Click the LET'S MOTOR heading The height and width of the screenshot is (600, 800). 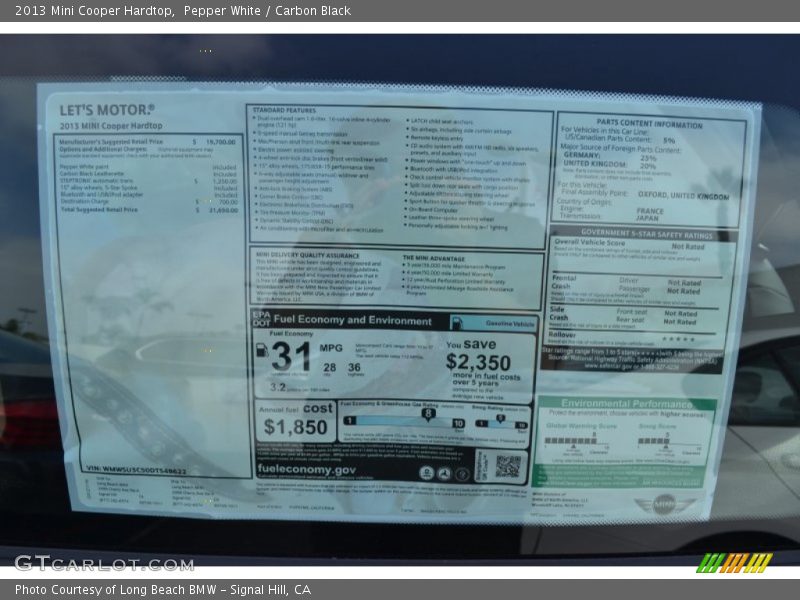click(107, 110)
